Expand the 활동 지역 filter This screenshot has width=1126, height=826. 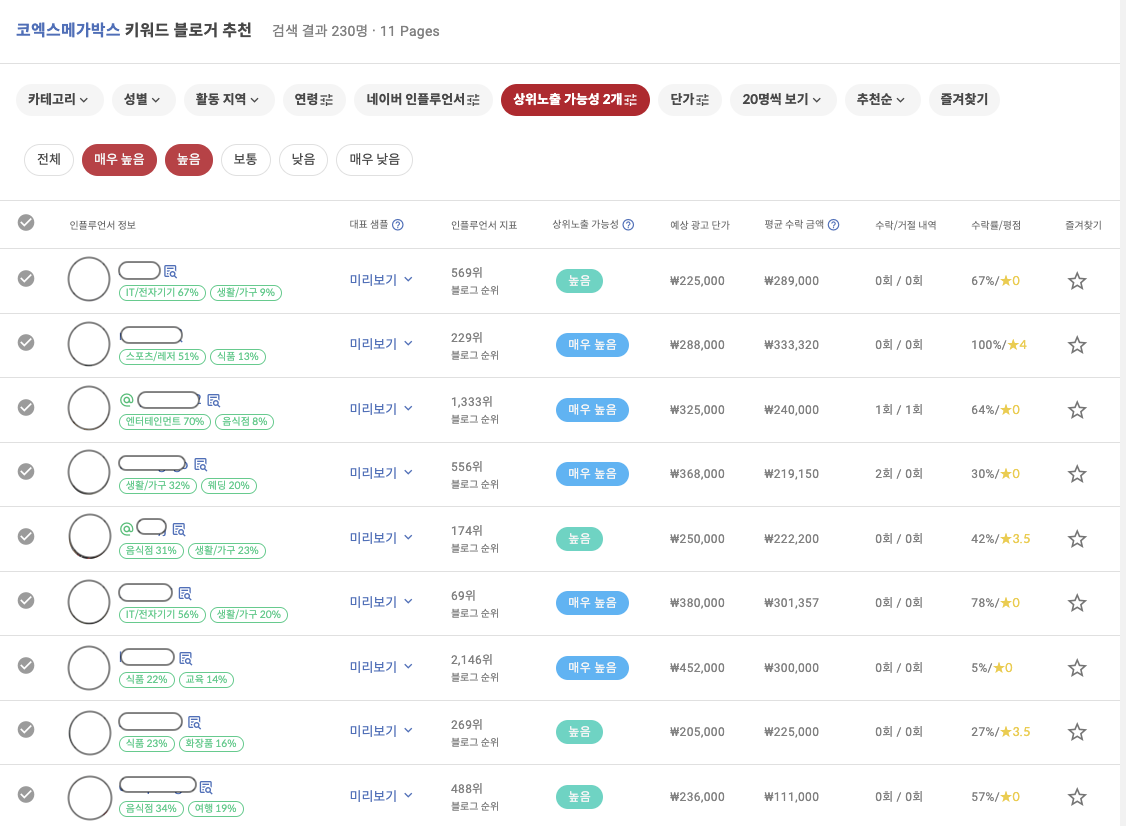coord(228,100)
